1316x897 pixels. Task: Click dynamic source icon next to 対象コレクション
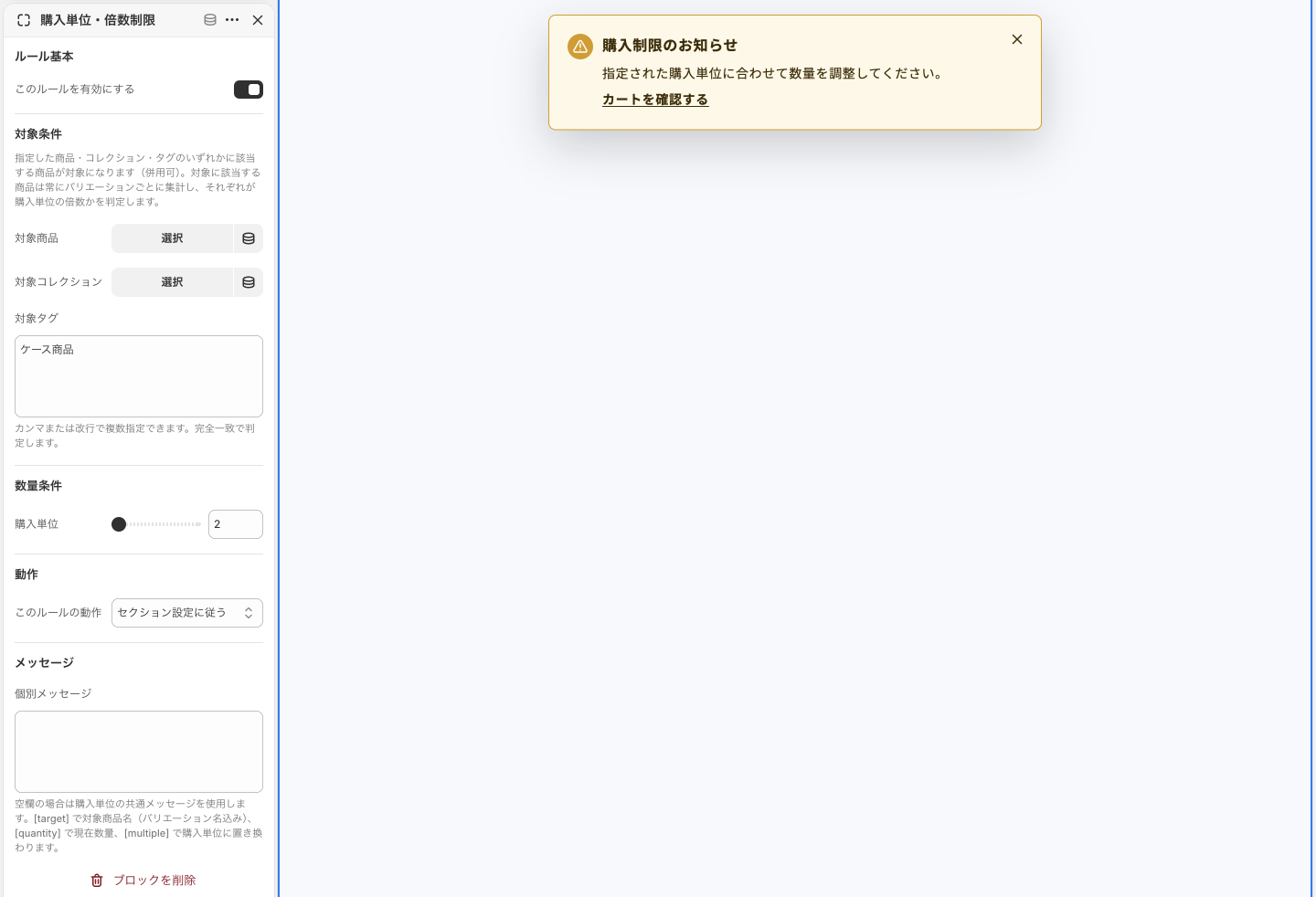249,282
